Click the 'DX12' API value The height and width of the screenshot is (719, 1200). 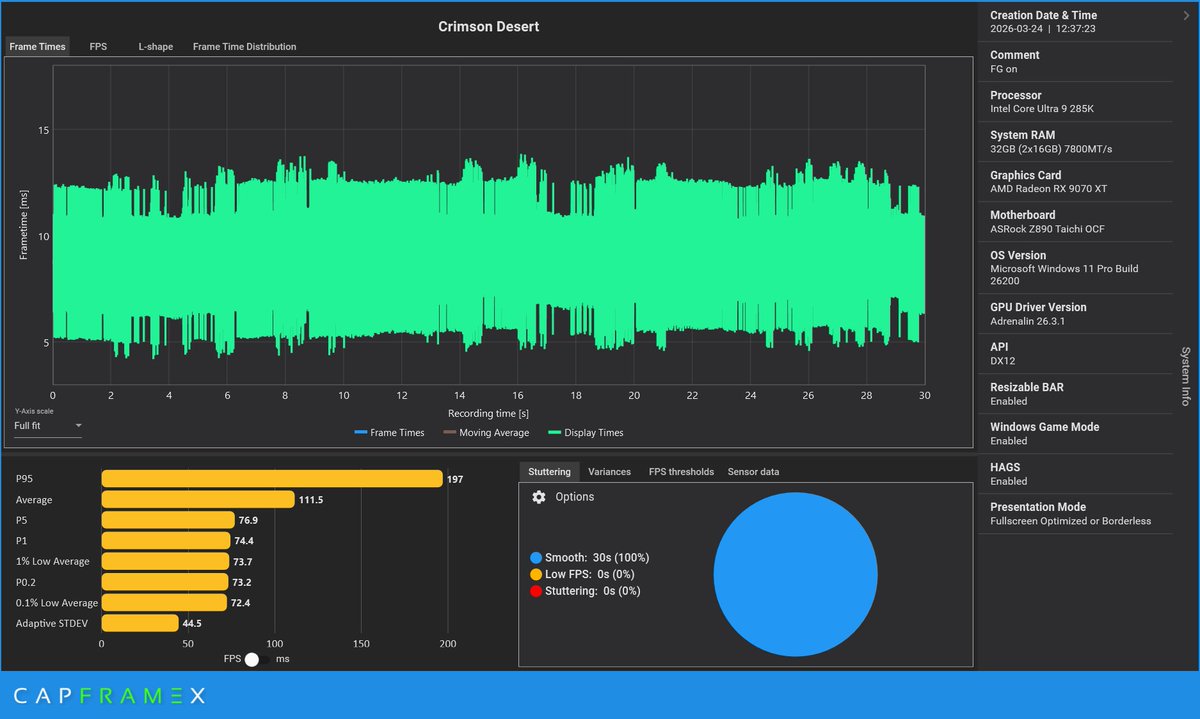(x=1003, y=361)
